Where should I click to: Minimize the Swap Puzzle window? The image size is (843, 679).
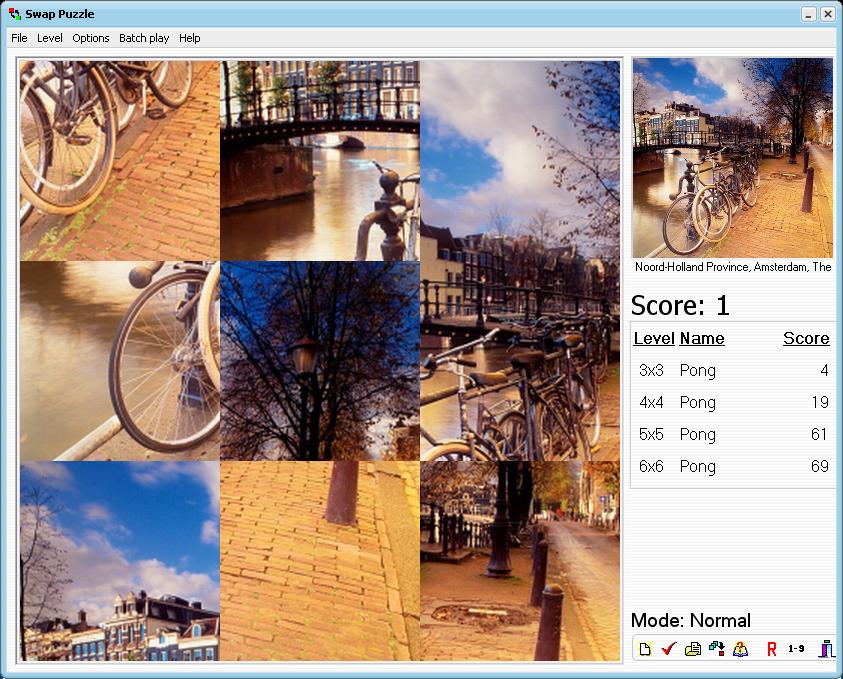[x=809, y=14]
